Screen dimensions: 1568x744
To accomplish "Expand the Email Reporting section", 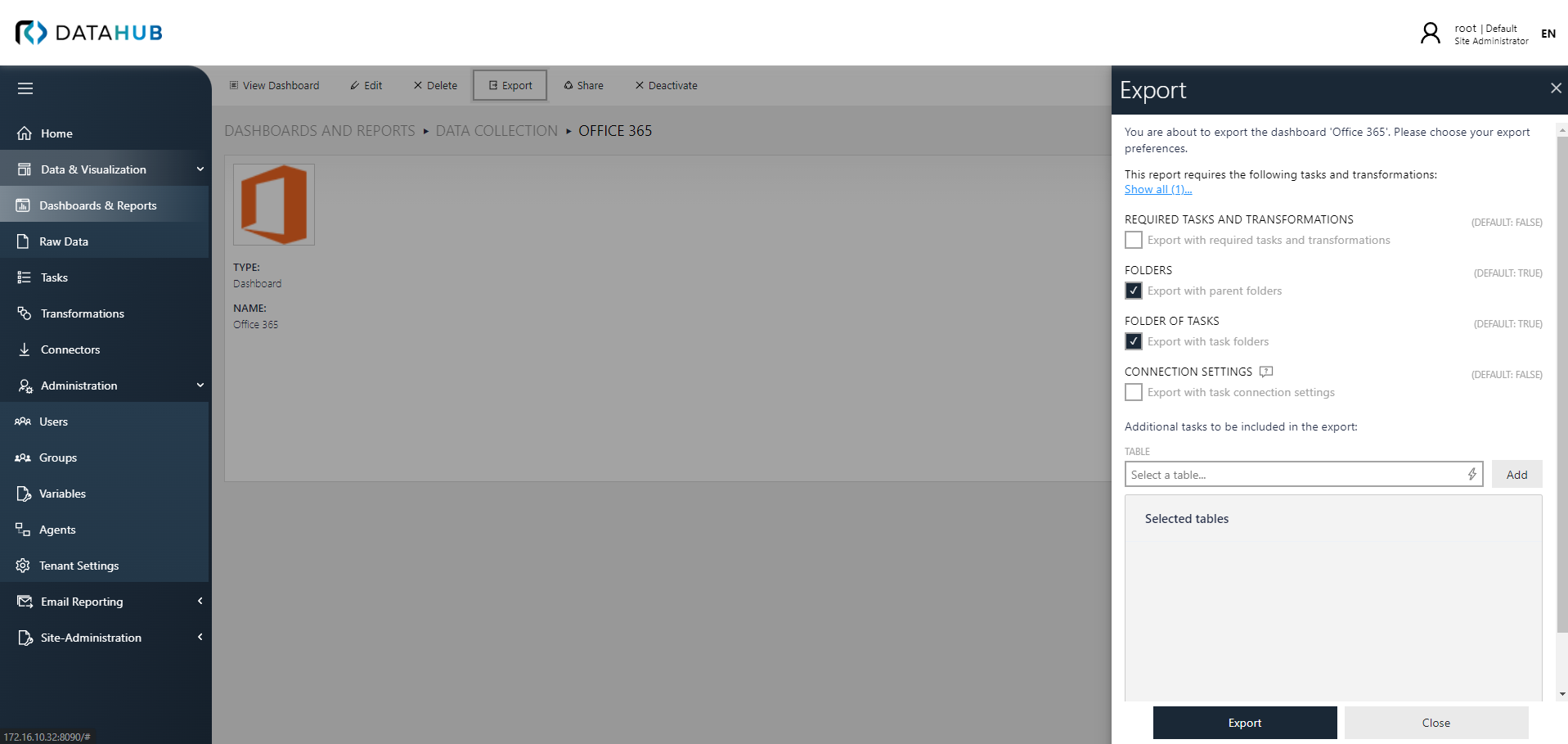I will coord(80,601).
